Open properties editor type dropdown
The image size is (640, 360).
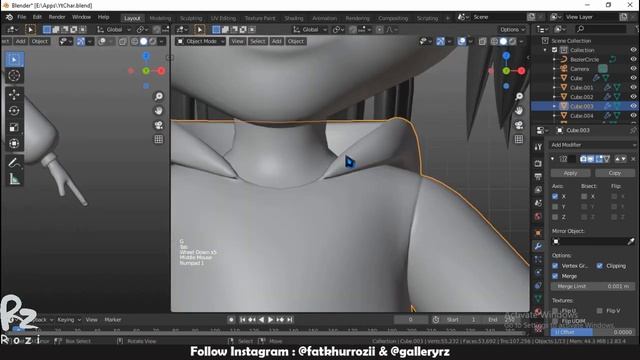(543, 130)
